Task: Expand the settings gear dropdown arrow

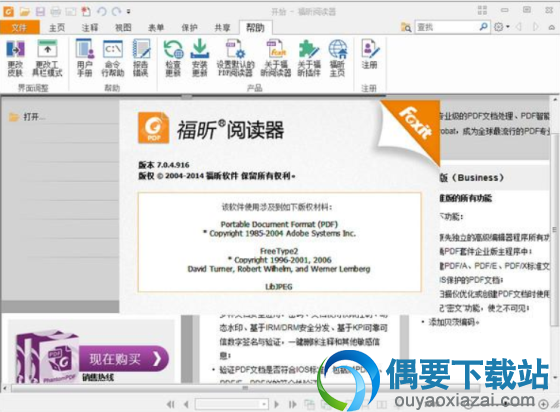Action: 508,27
